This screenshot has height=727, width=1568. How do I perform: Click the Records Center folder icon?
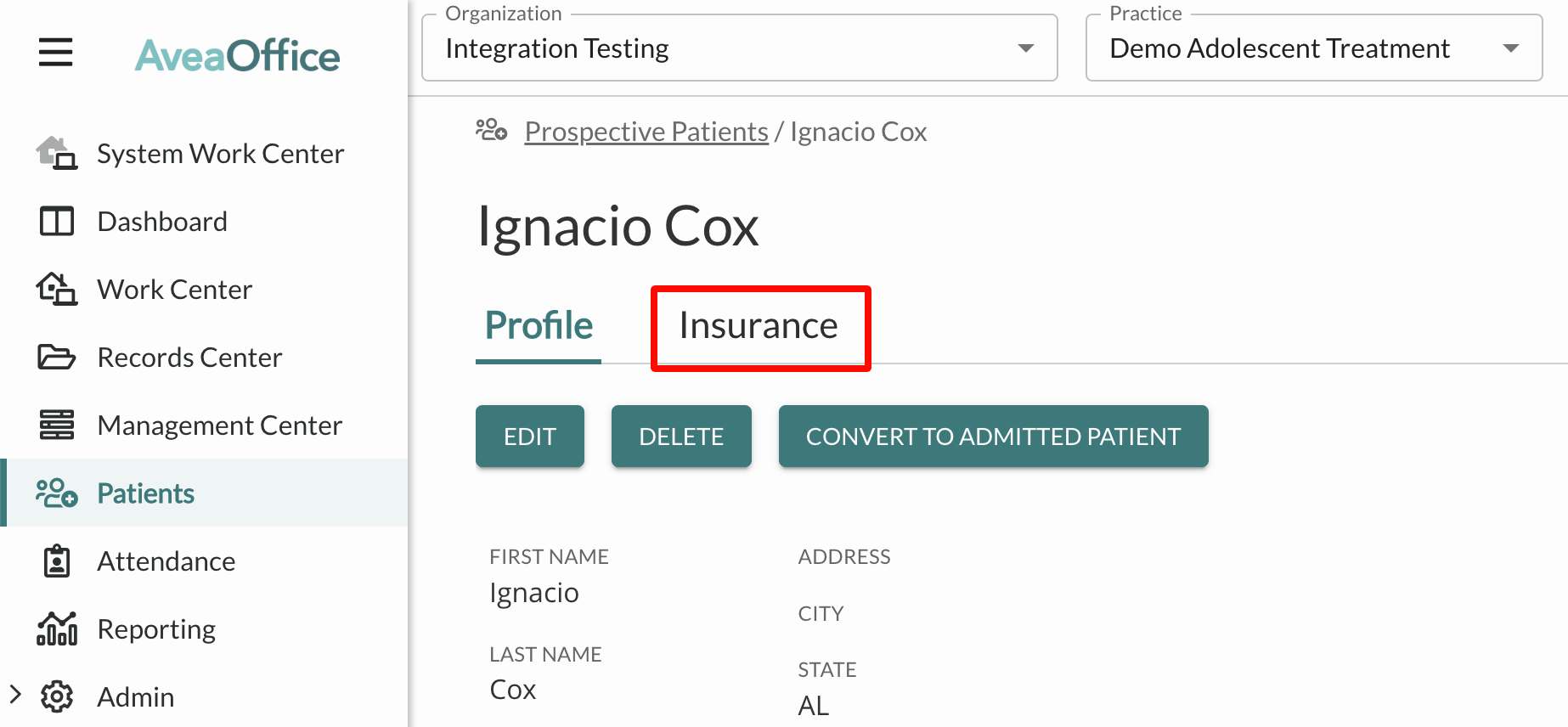click(57, 358)
